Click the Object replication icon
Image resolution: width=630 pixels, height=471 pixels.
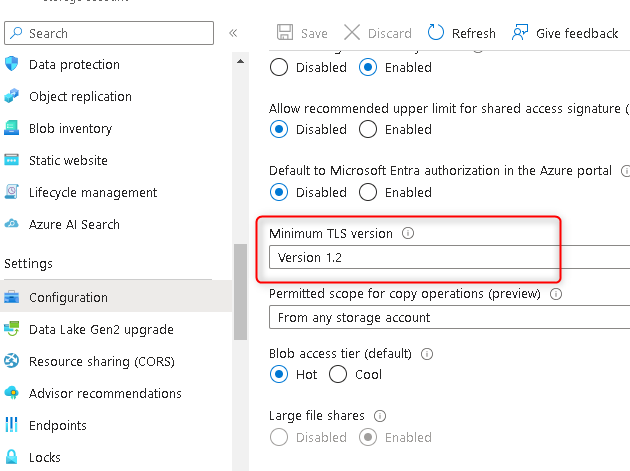click(12, 97)
